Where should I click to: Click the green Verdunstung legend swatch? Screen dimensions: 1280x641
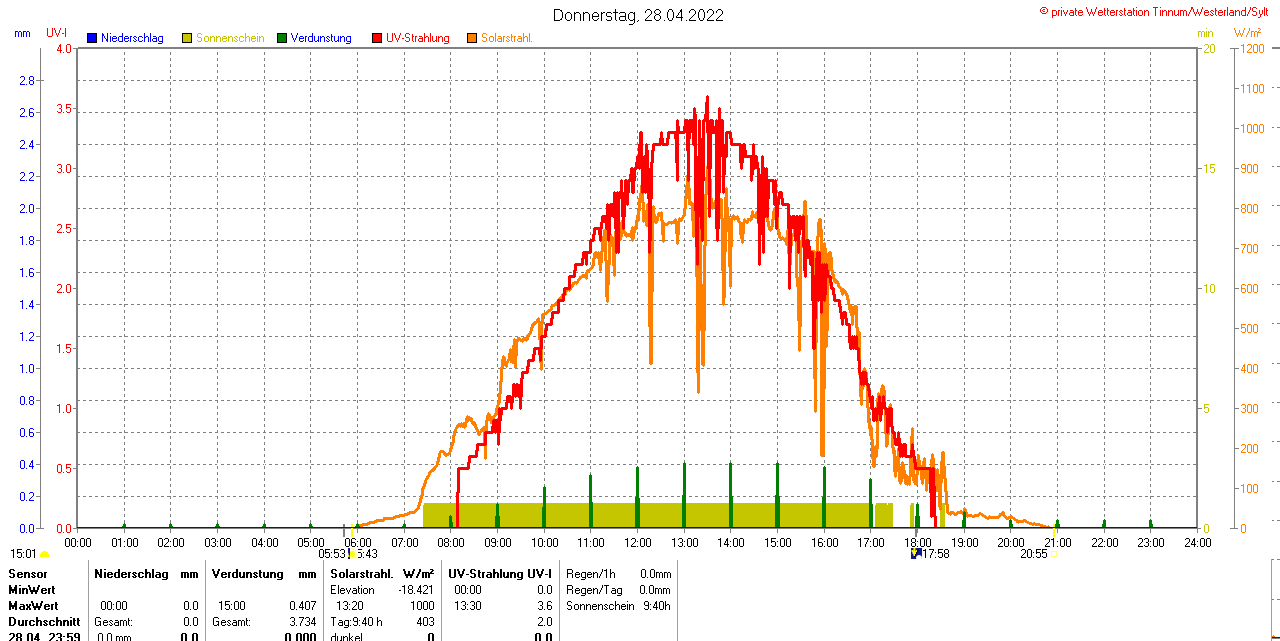[x=282, y=38]
